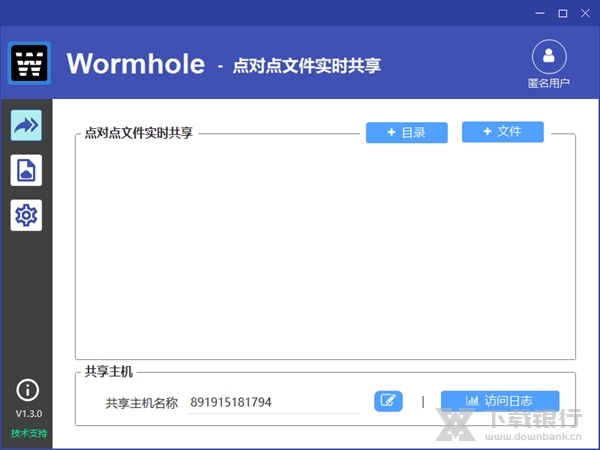The image size is (600, 450).
Task: Minimize the Wormhole window
Action: pyautogui.click(x=540, y=13)
